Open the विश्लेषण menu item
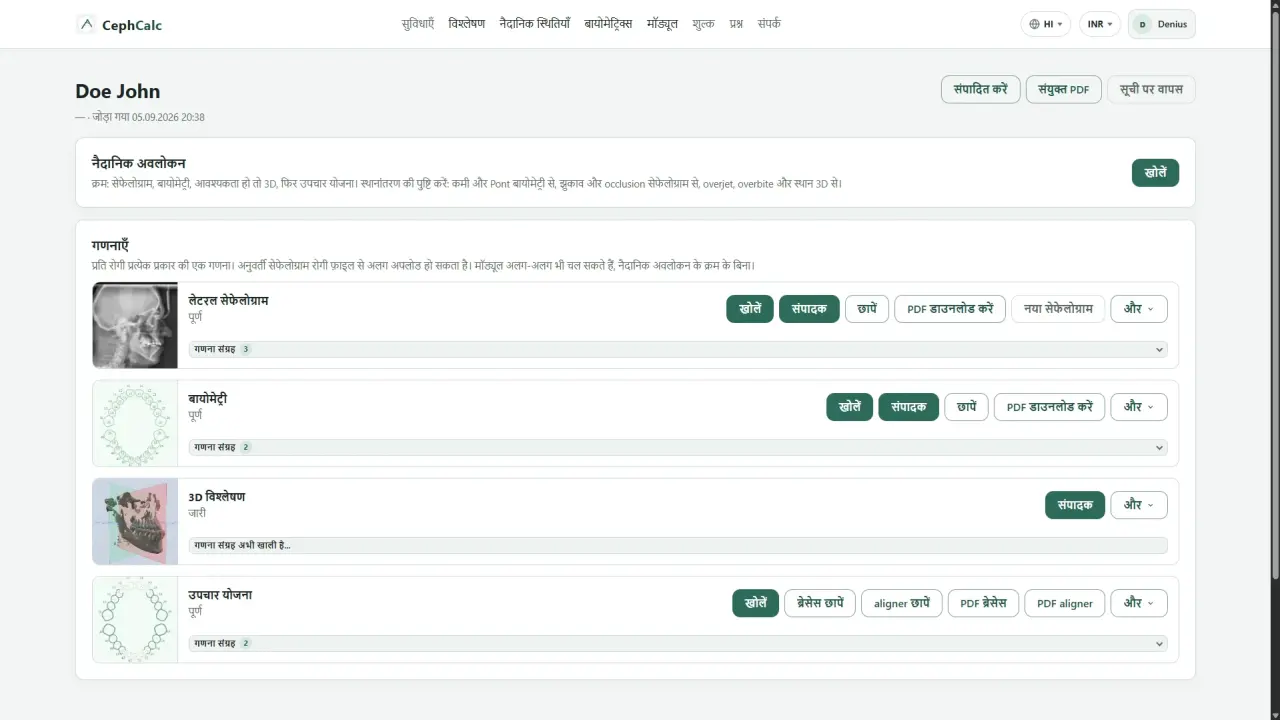Image resolution: width=1280 pixels, height=720 pixels. pos(467,23)
